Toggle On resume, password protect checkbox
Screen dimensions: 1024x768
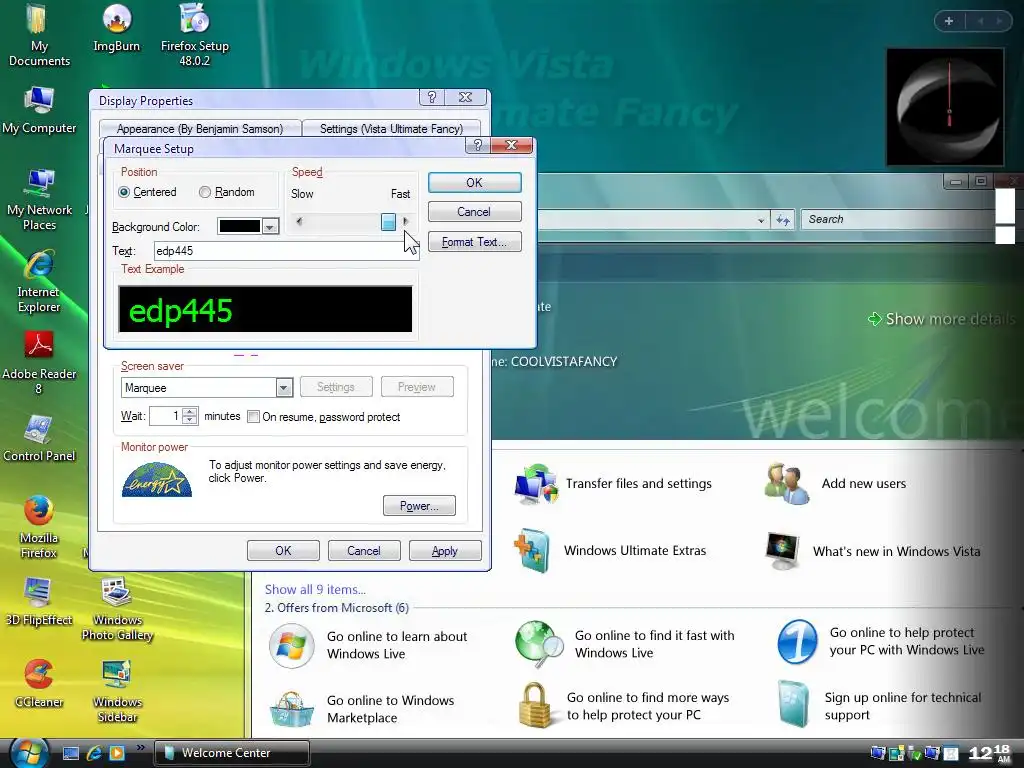pyautogui.click(x=253, y=417)
